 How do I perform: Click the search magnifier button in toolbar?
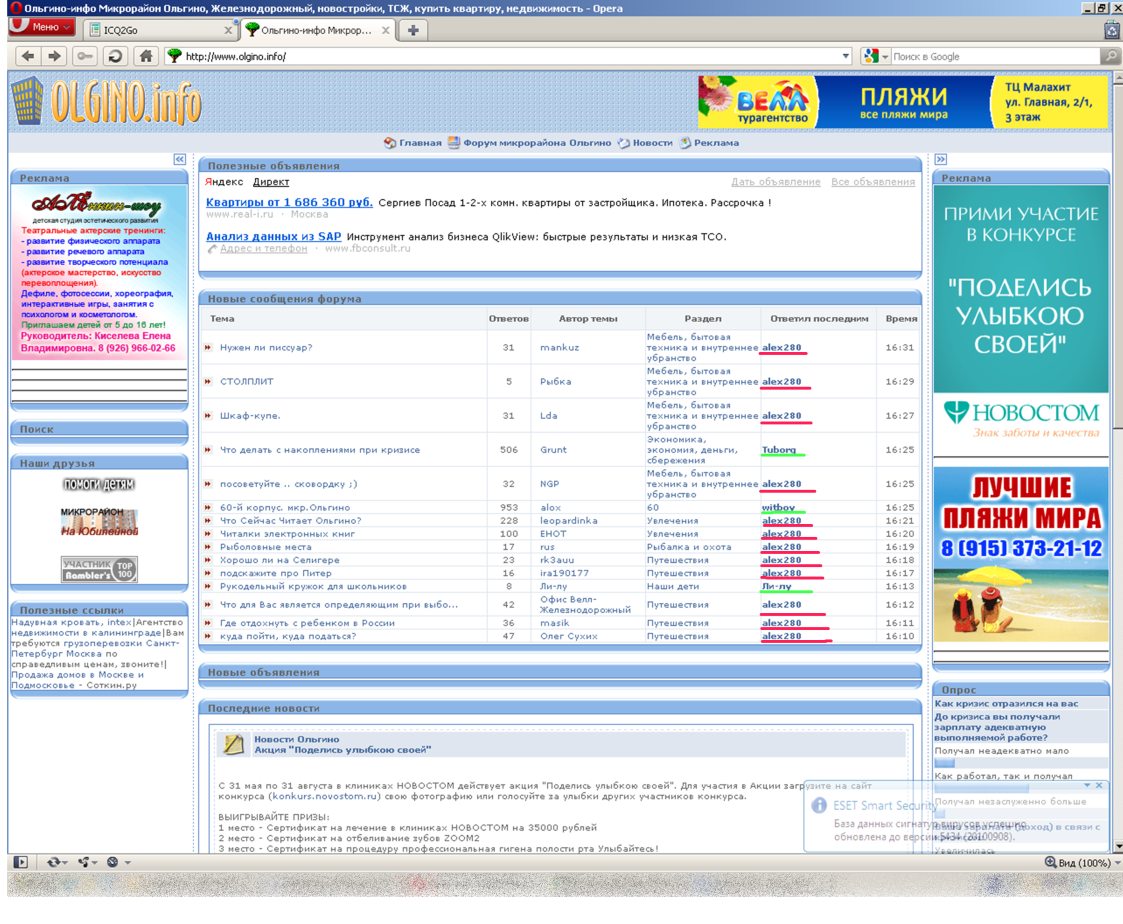(x=1110, y=56)
